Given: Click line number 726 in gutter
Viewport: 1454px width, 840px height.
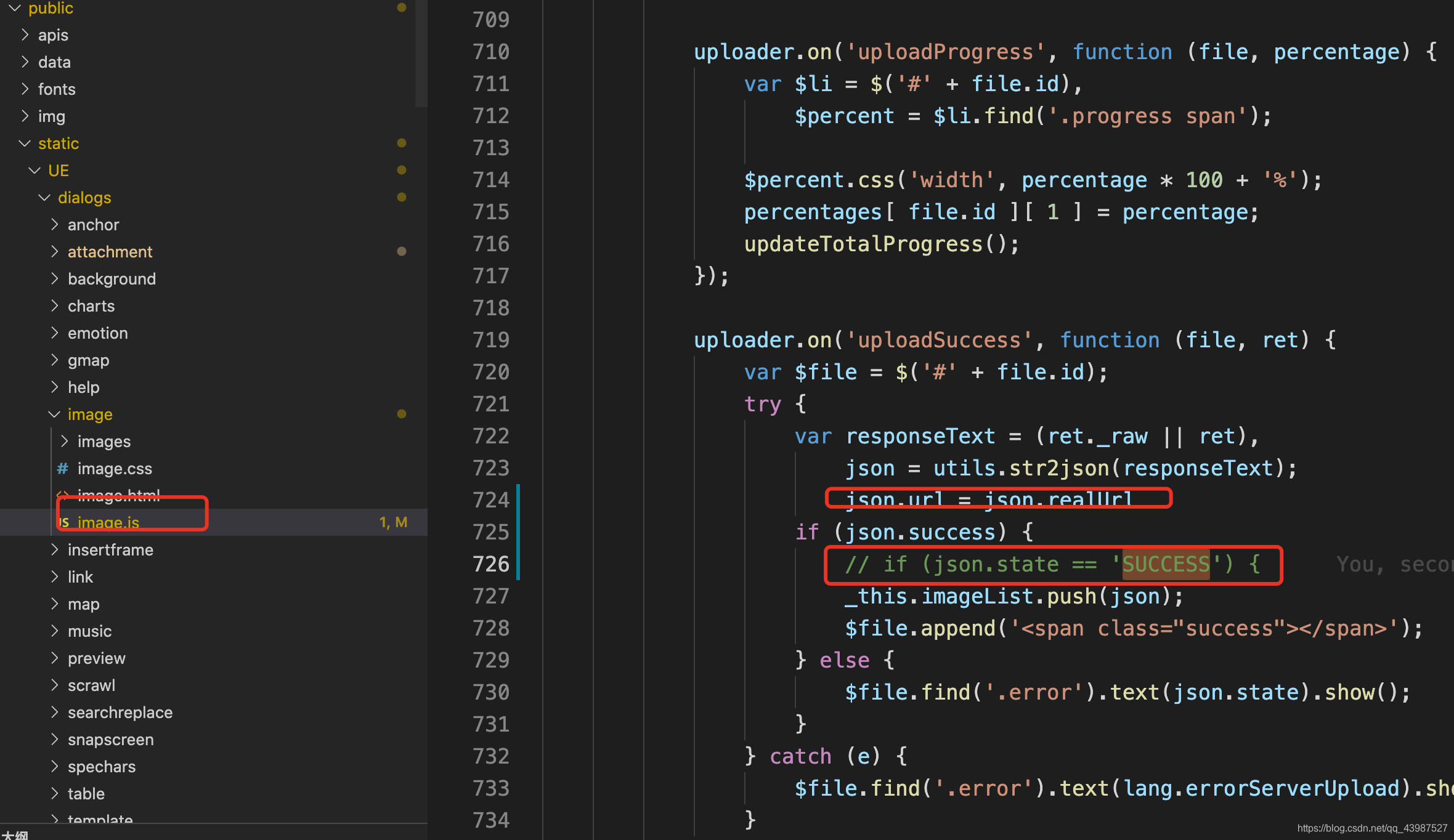Looking at the screenshot, I should pos(490,564).
